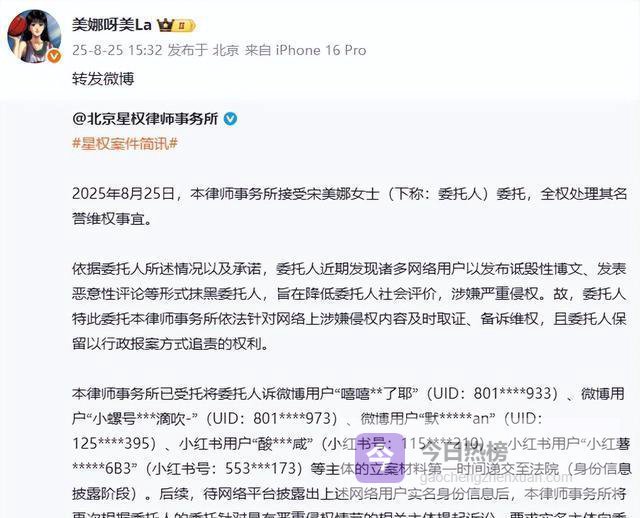Open @北京星权律师事务所 account link
This screenshot has width=640, height=518.
click(145, 119)
